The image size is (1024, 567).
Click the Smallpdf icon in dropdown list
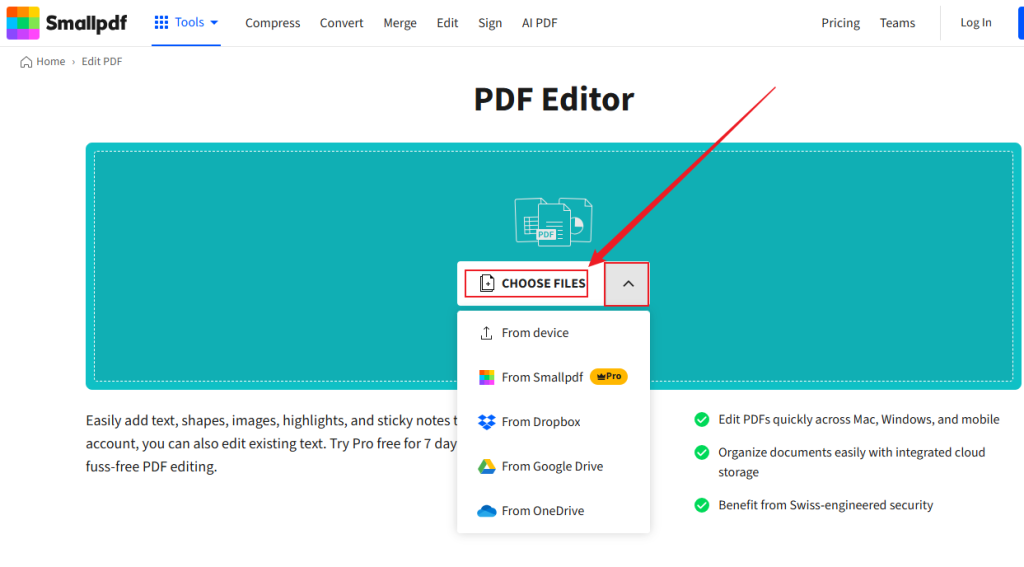point(487,378)
